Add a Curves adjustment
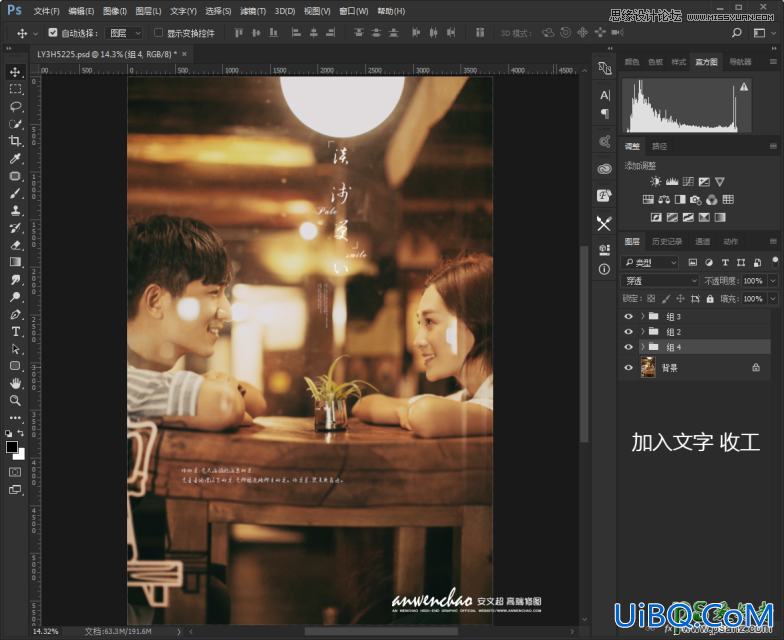Image resolution: width=784 pixels, height=640 pixels. (x=688, y=182)
